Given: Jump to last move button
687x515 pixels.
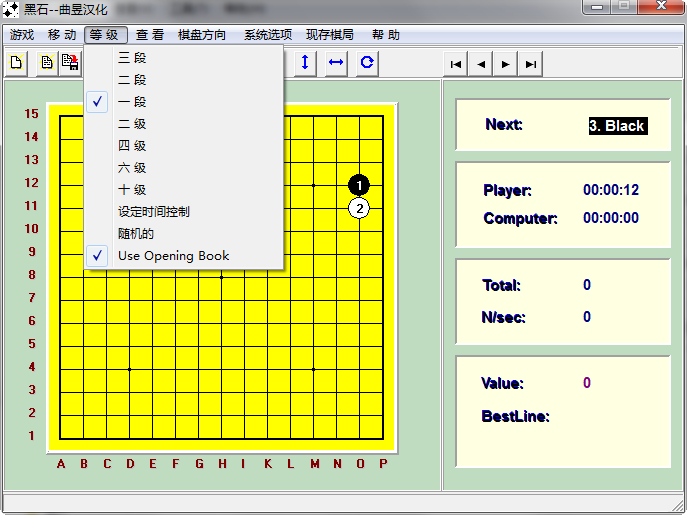Looking at the screenshot, I should pos(531,64).
